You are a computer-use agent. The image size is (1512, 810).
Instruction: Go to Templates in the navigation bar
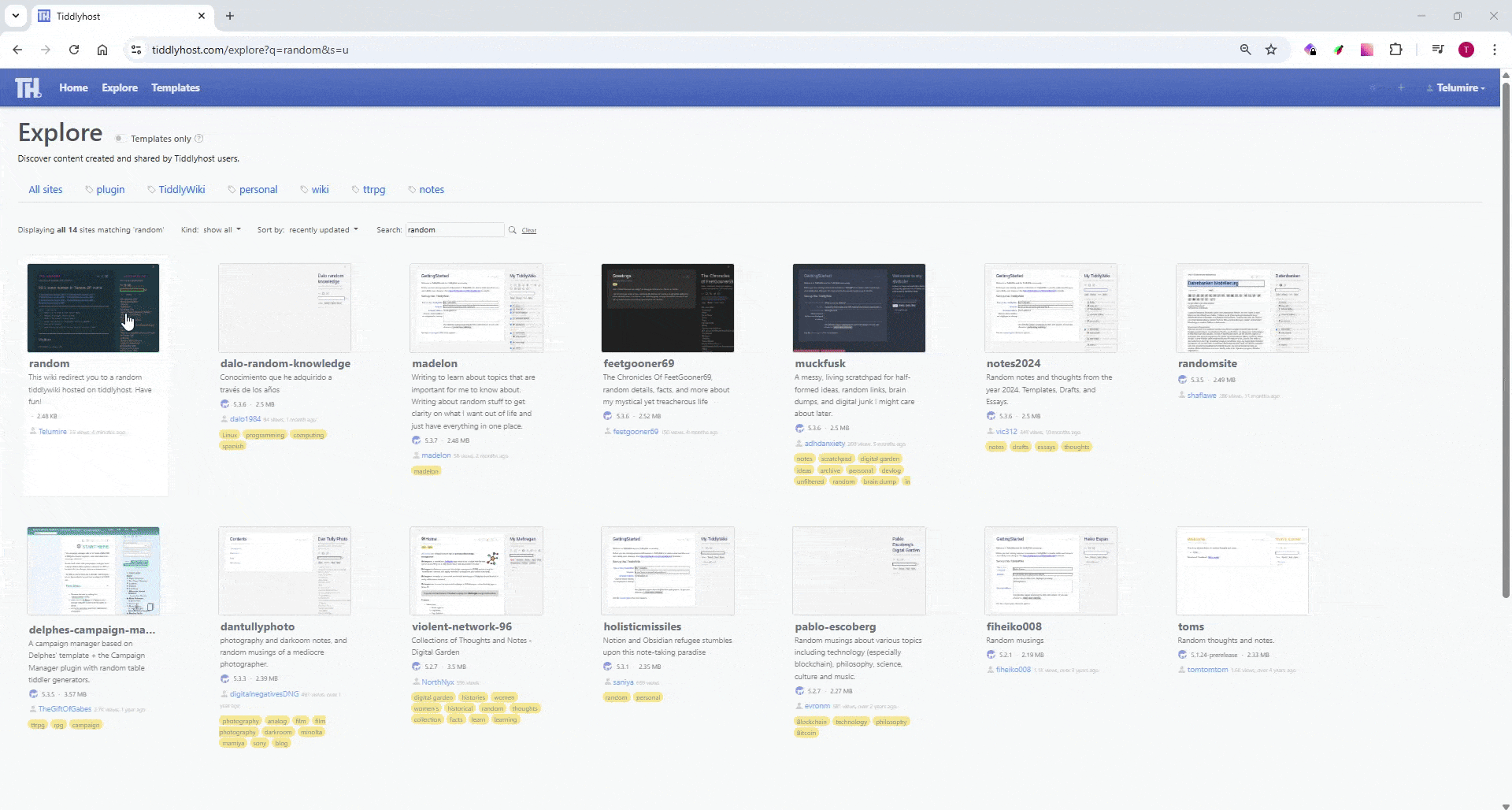pyautogui.click(x=175, y=87)
